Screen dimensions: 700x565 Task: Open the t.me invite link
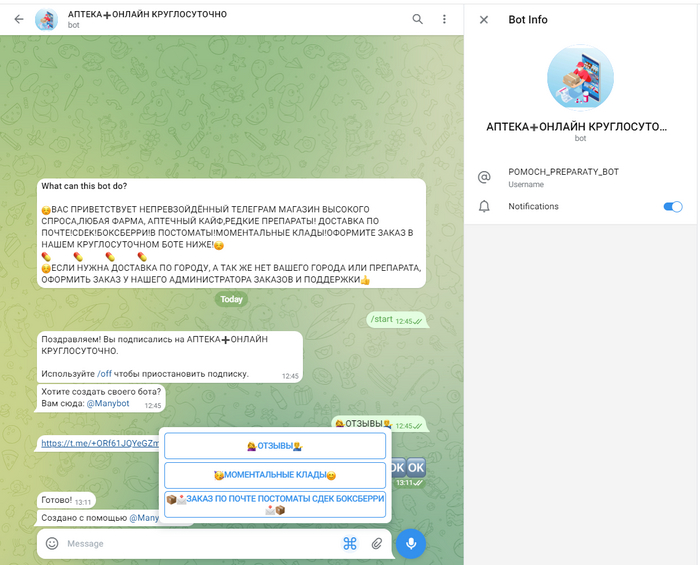pos(100,443)
